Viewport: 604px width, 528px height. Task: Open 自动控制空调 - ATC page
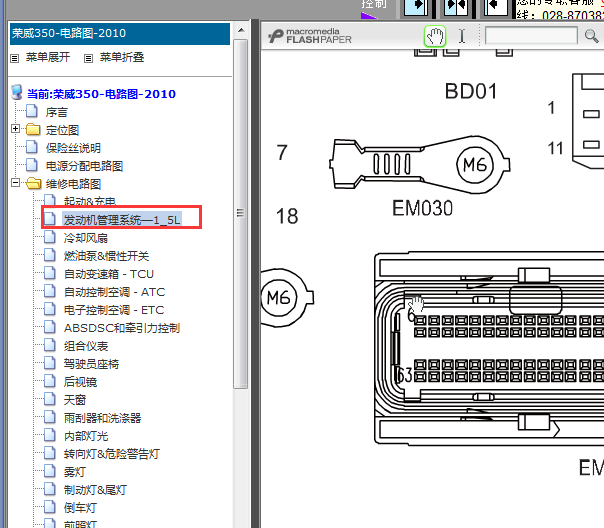pos(114,292)
